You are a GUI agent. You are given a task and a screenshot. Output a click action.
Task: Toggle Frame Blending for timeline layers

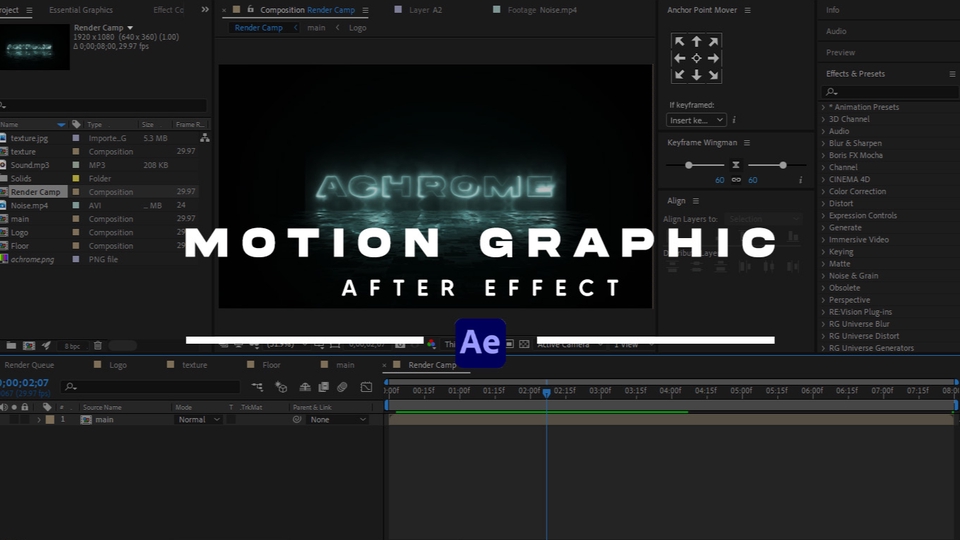click(323, 387)
